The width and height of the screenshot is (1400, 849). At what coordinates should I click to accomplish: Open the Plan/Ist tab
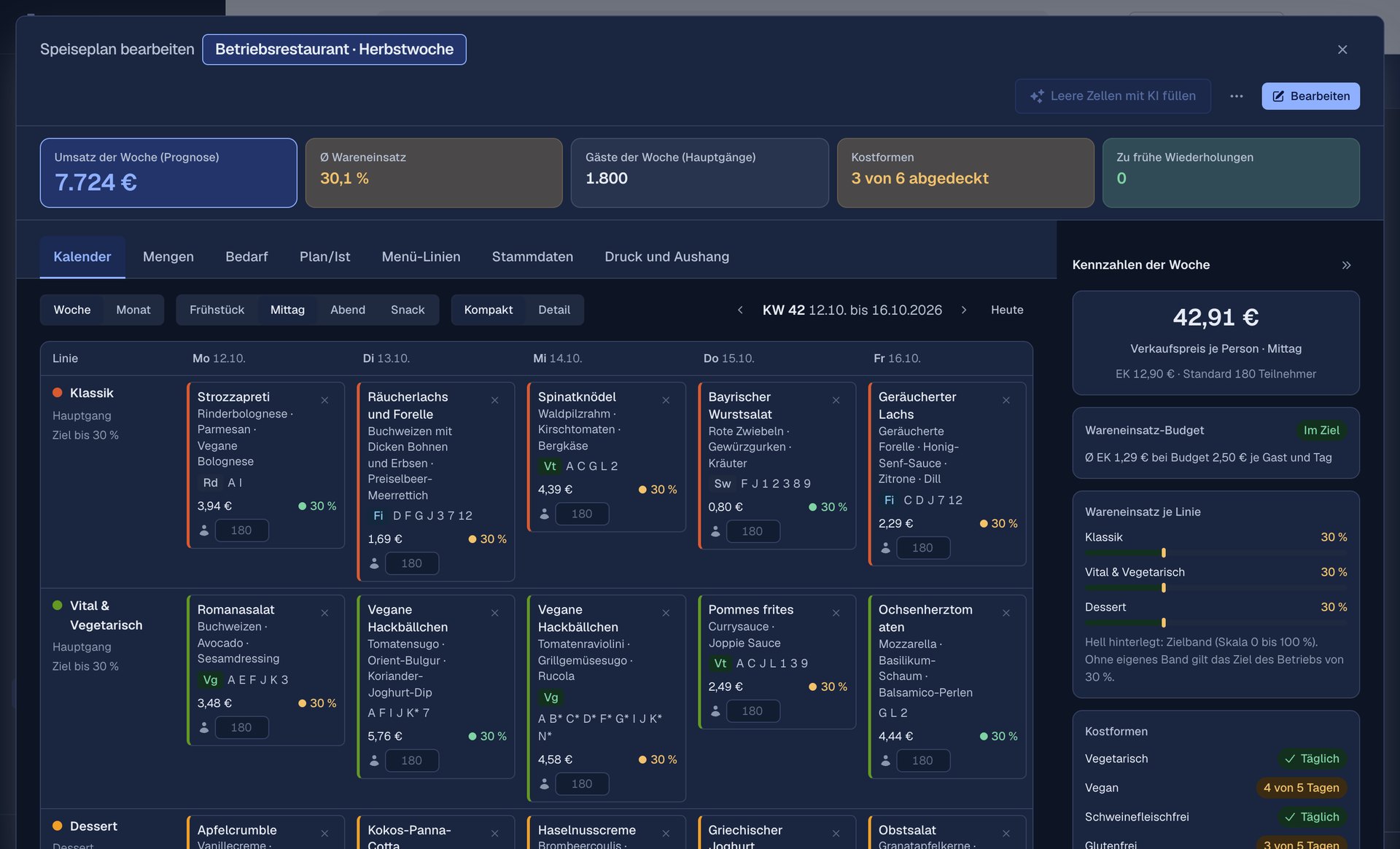tap(324, 257)
